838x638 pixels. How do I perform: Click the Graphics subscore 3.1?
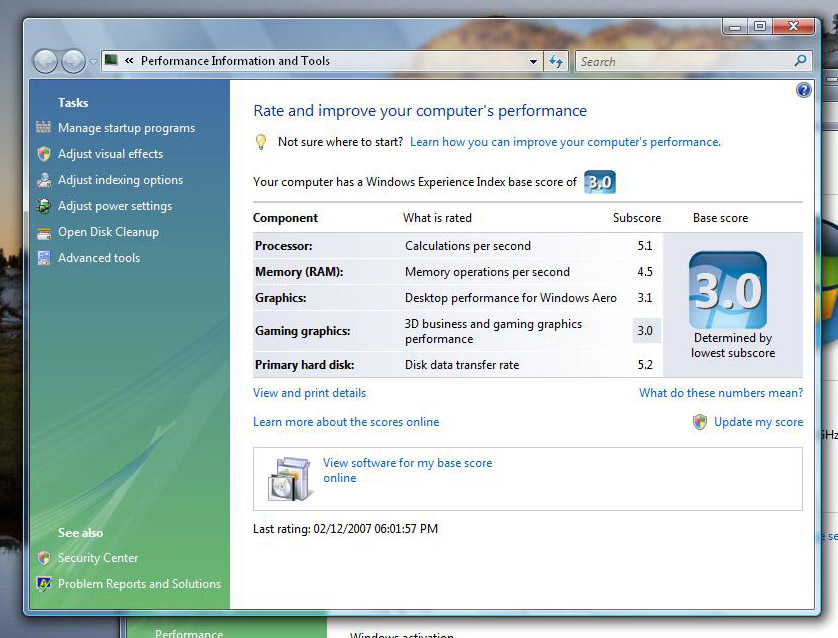[645, 298]
